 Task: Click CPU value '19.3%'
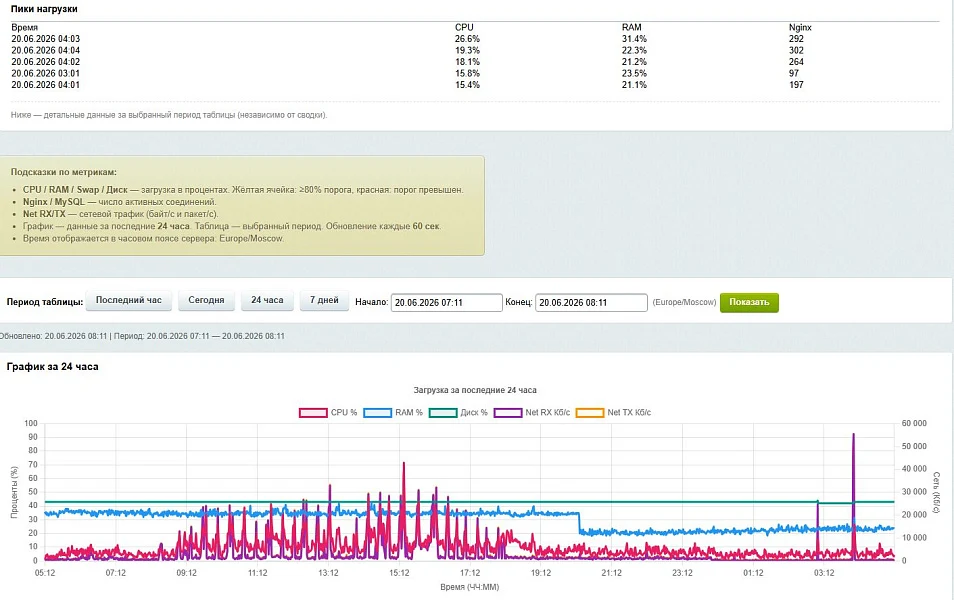click(x=467, y=51)
